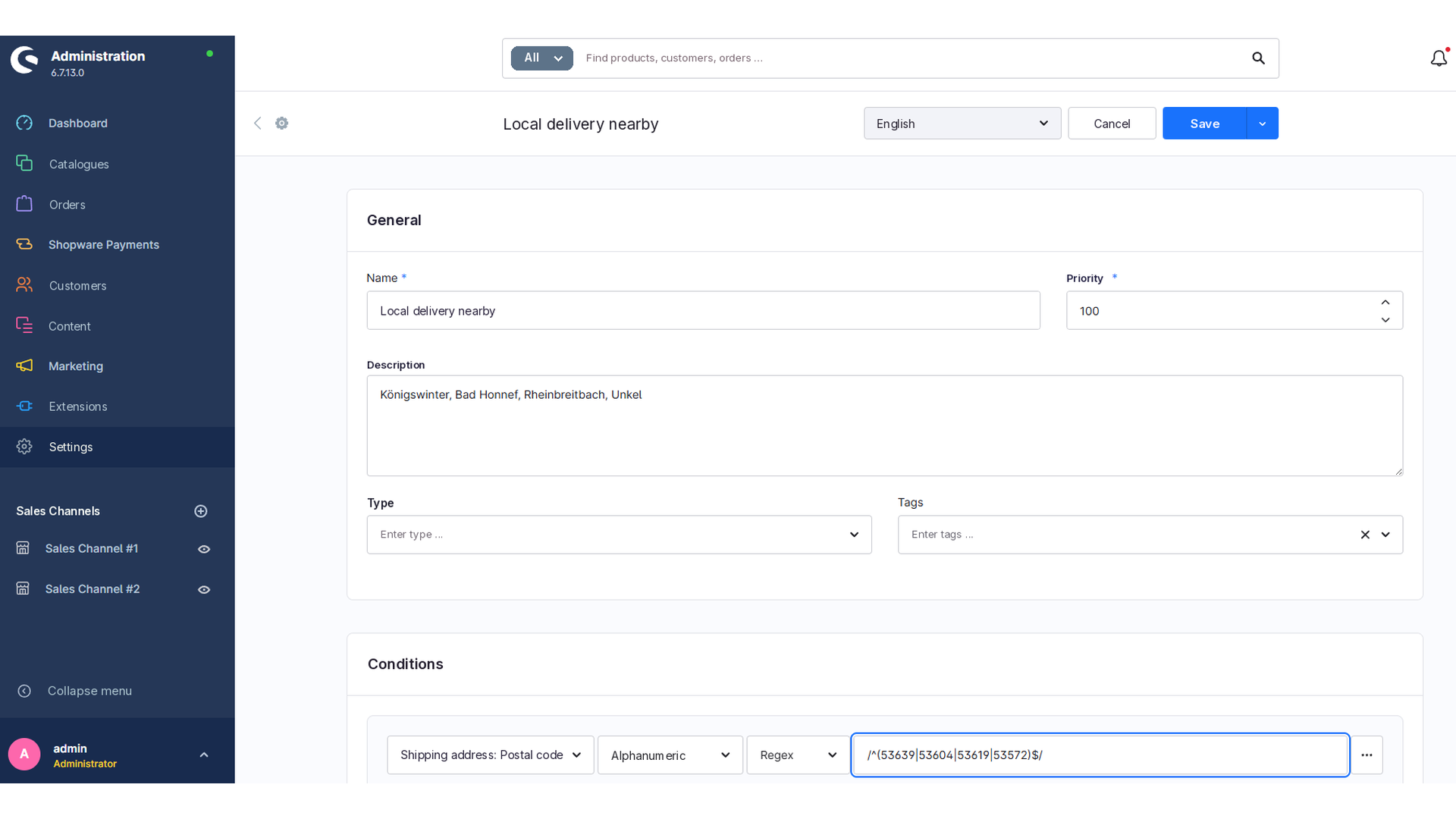Click the Content layout icon

[x=24, y=325]
